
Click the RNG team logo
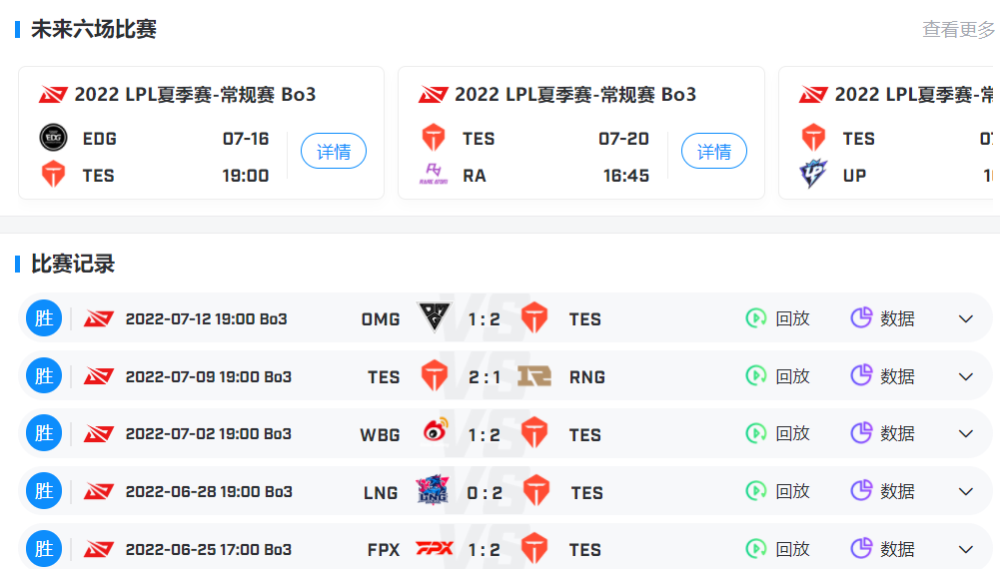coord(535,376)
